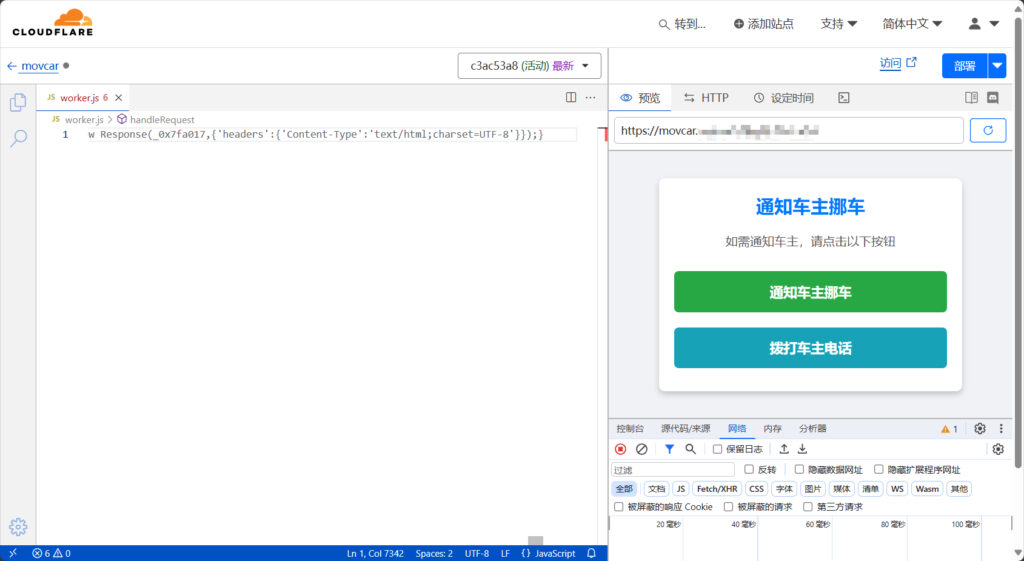Check 被屏蔽的请求 option
Image resolution: width=1024 pixels, height=561 pixels.
[x=729, y=507]
